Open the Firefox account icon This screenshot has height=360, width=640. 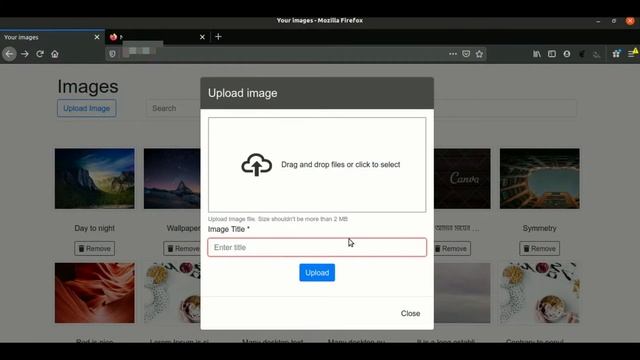(x=567, y=54)
